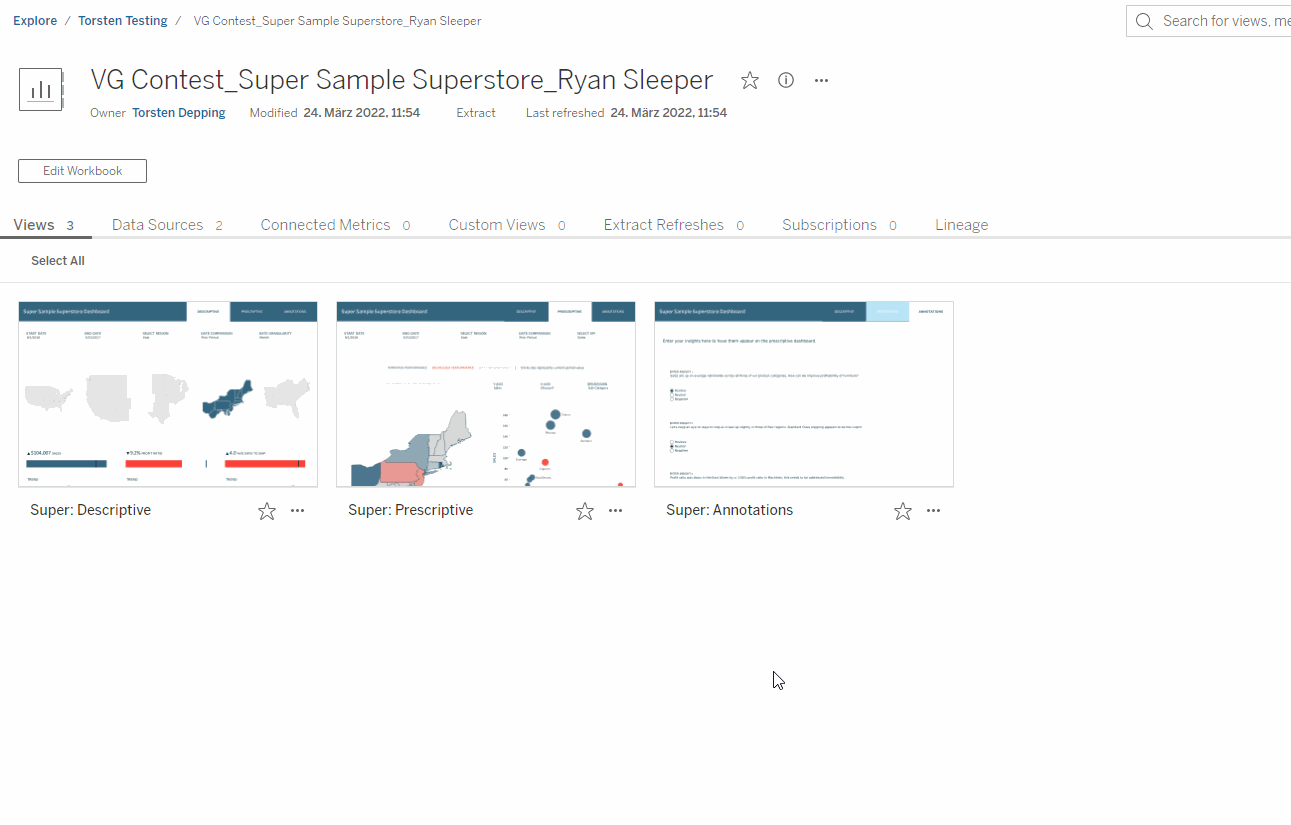
Task: Open owner Torsten Depping profile link
Action: point(179,113)
